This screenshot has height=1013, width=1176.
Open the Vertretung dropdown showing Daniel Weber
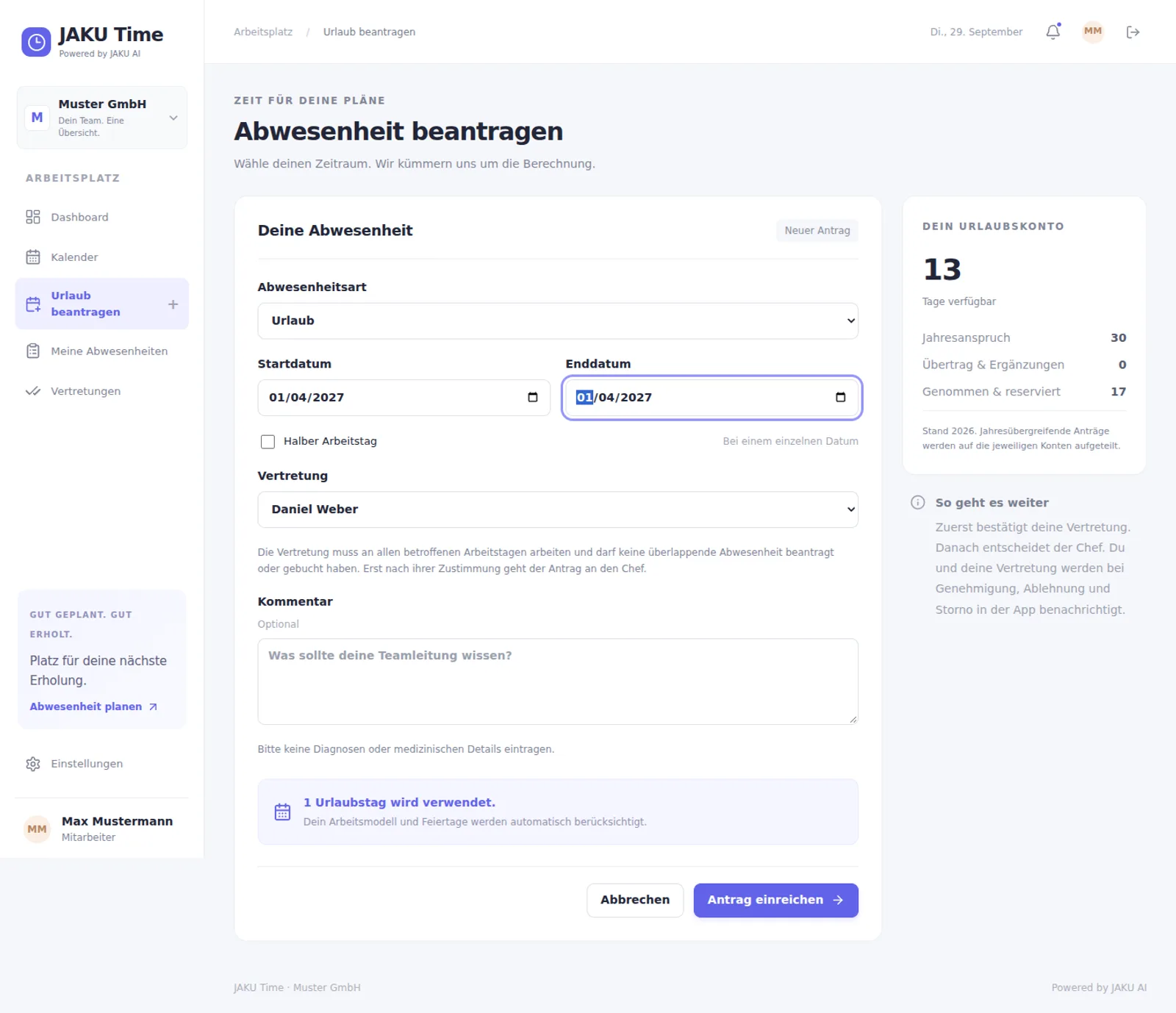[x=558, y=509]
